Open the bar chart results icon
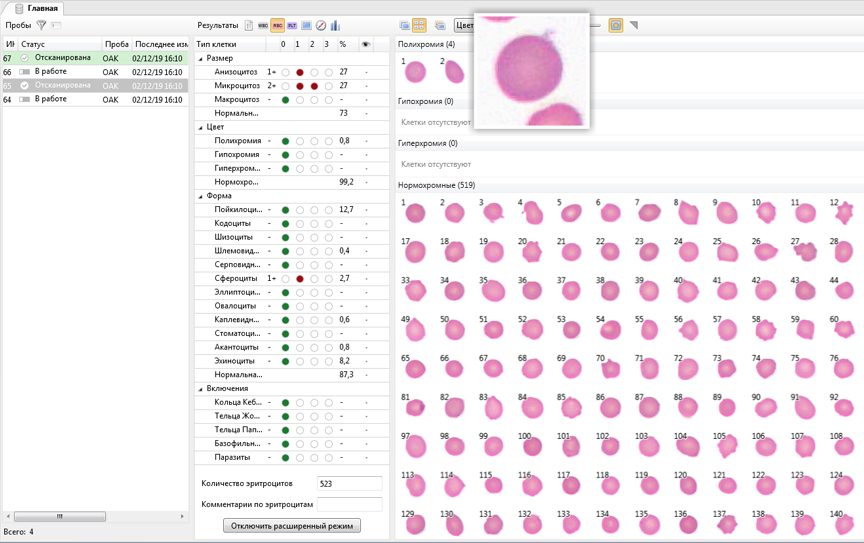864x543 pixels. 335,25
